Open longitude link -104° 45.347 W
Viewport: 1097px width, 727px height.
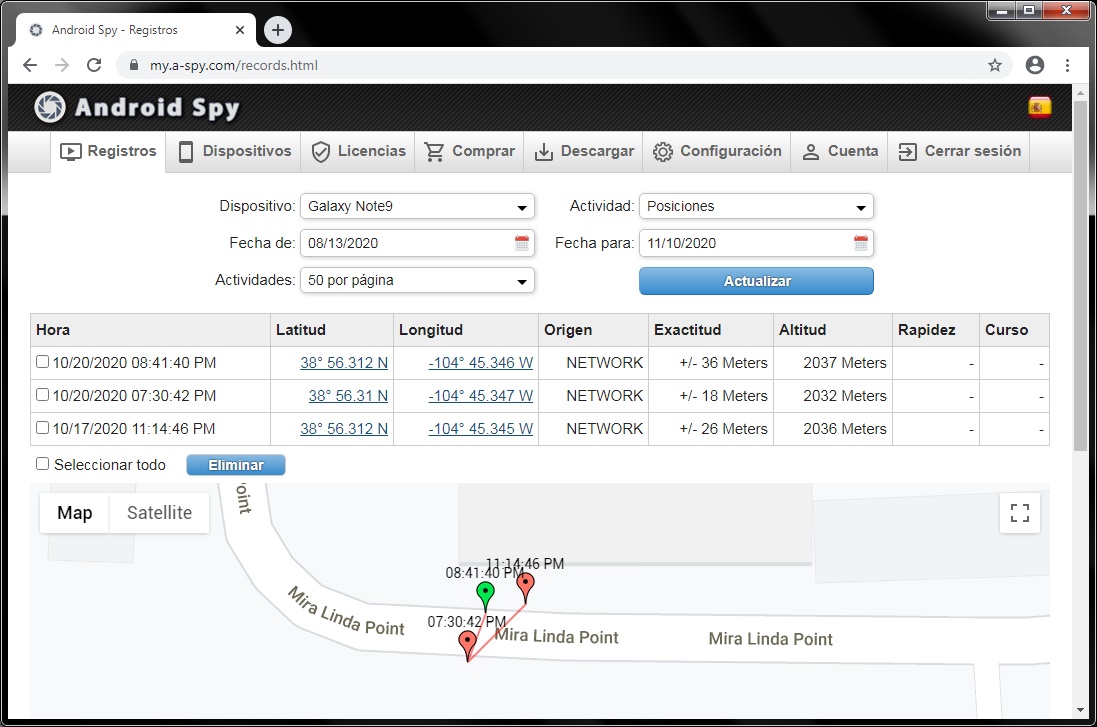[481, 396]
